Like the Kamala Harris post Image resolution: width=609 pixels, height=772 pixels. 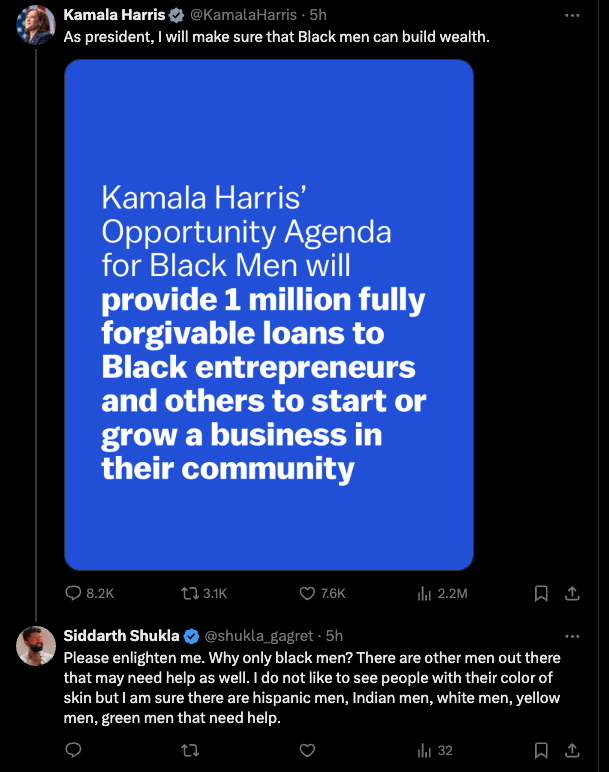click(308, 593)
